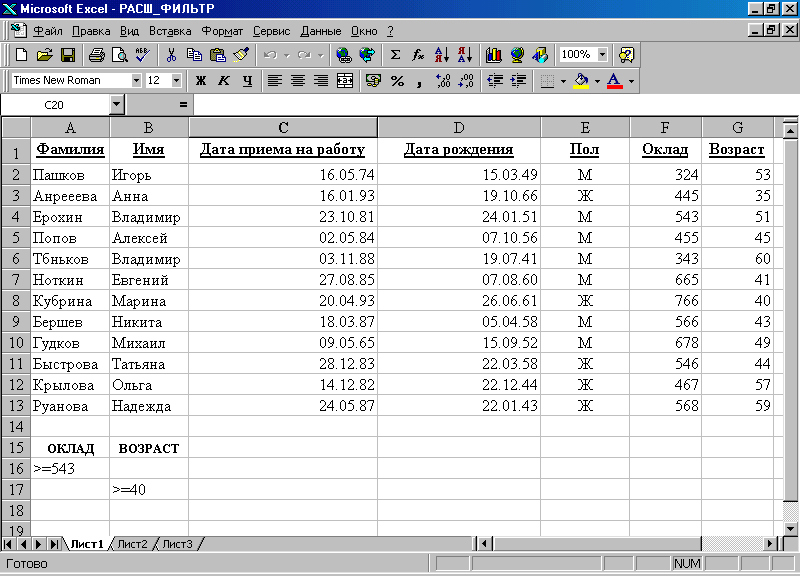Click the vertical scrollbar down arrow

point(790,528)
